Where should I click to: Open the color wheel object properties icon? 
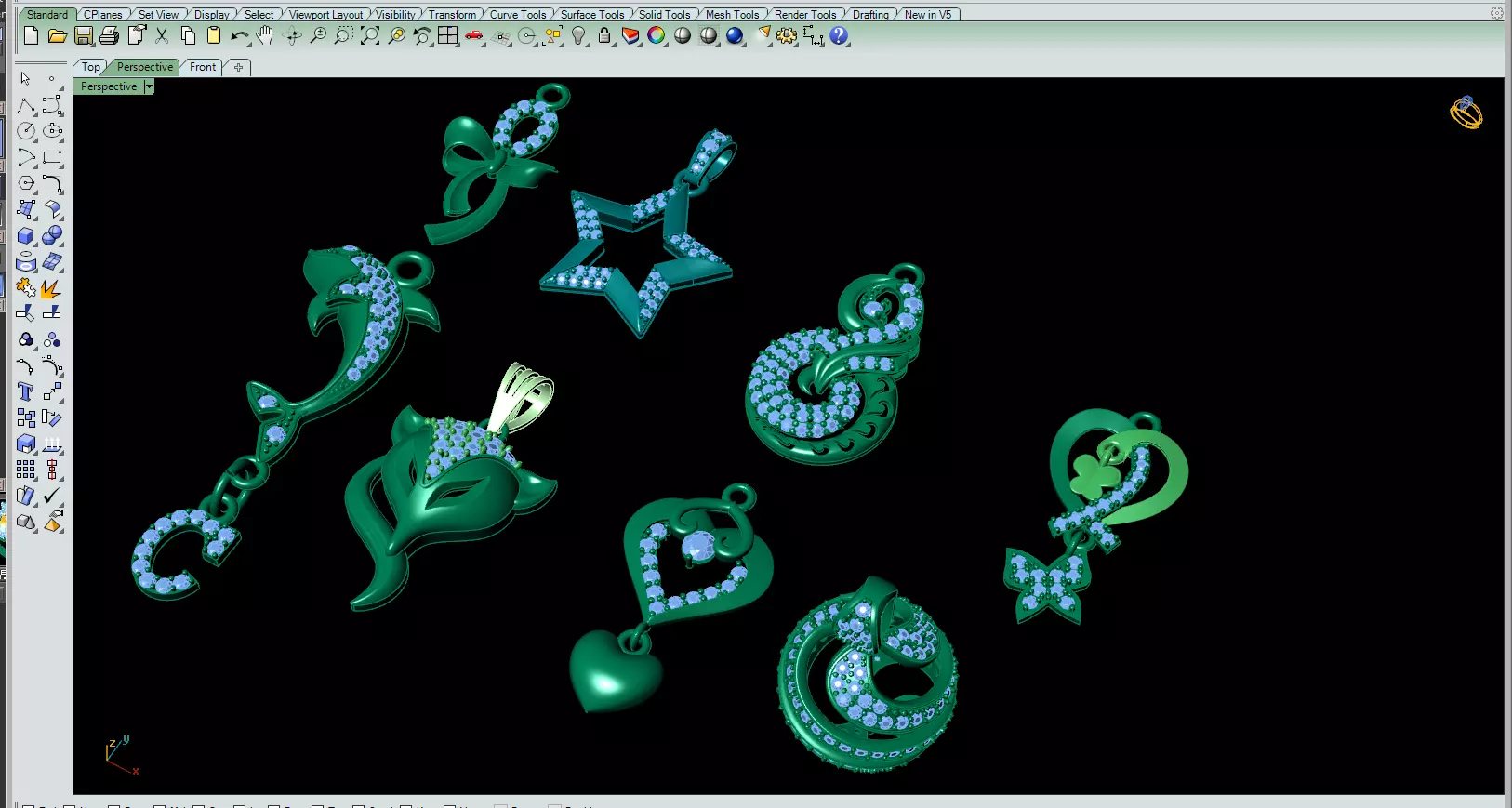[657, 35]
